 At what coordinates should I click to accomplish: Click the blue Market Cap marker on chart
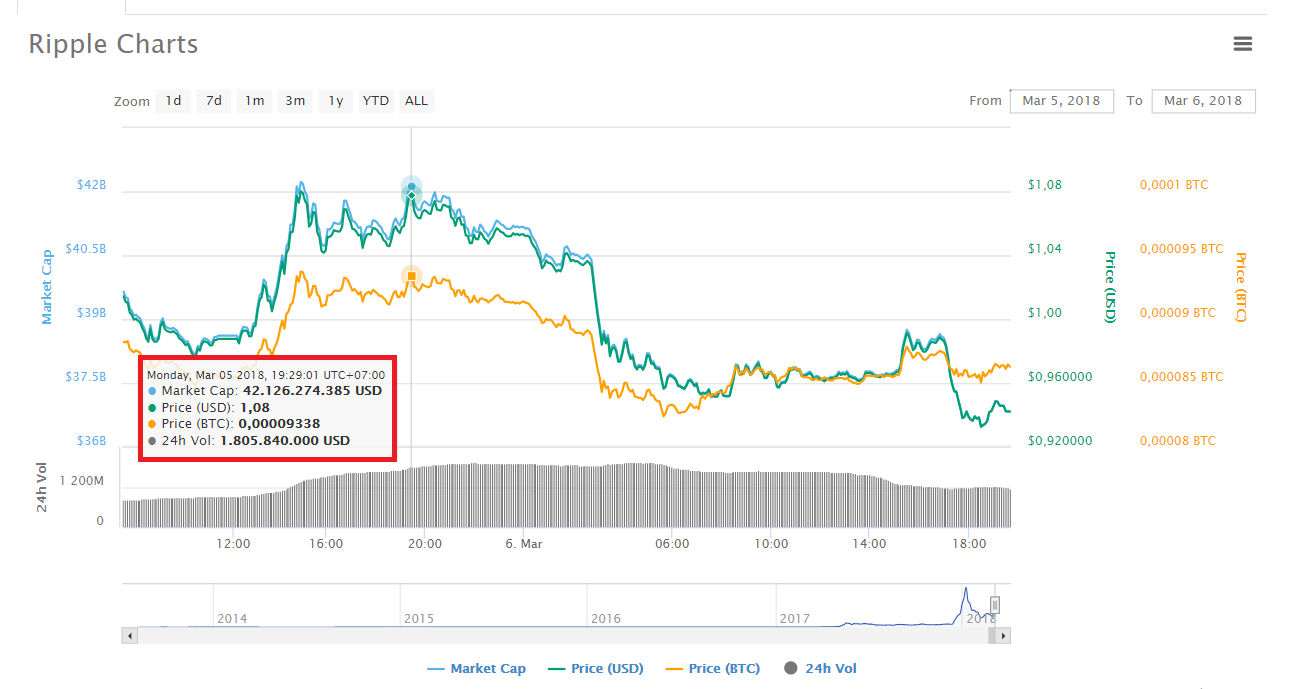(x=411, y=187)
